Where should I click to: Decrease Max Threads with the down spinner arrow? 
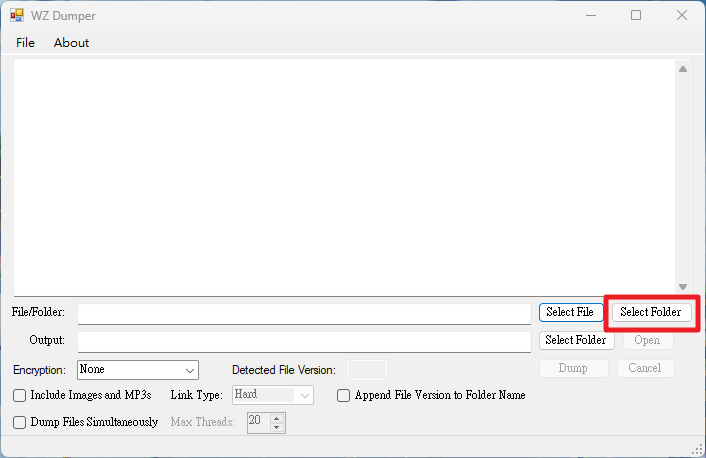click(x=277, y=427)
